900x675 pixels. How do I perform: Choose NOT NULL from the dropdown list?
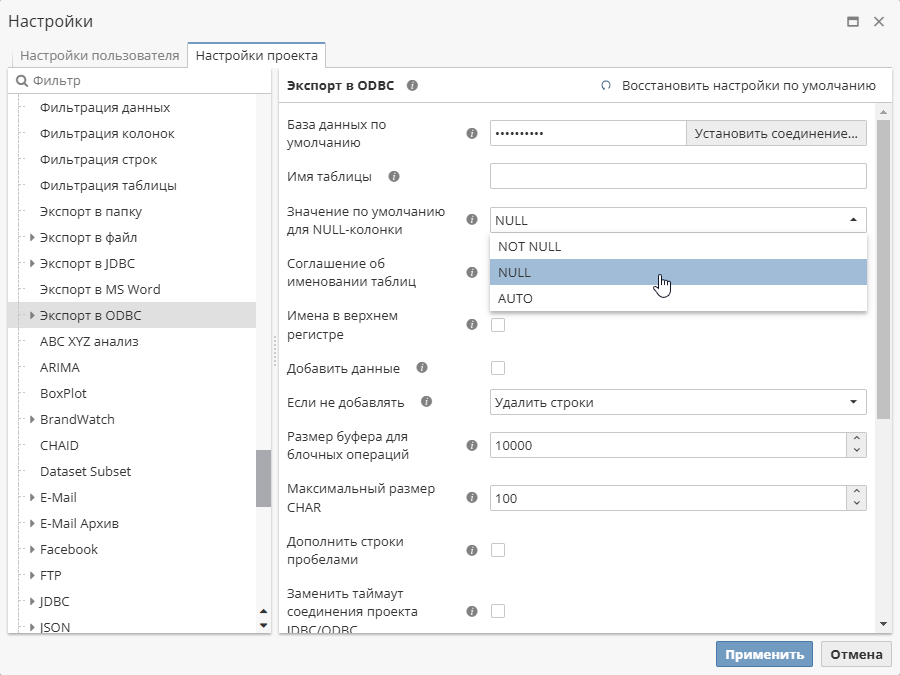(x=678, y=246)
